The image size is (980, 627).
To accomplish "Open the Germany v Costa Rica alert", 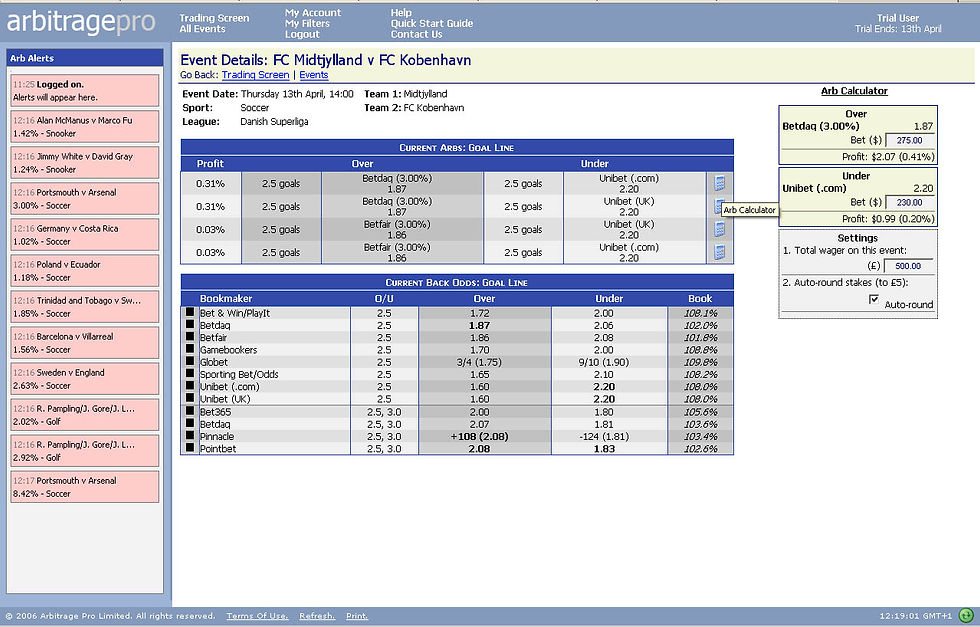I will point(84,234).
